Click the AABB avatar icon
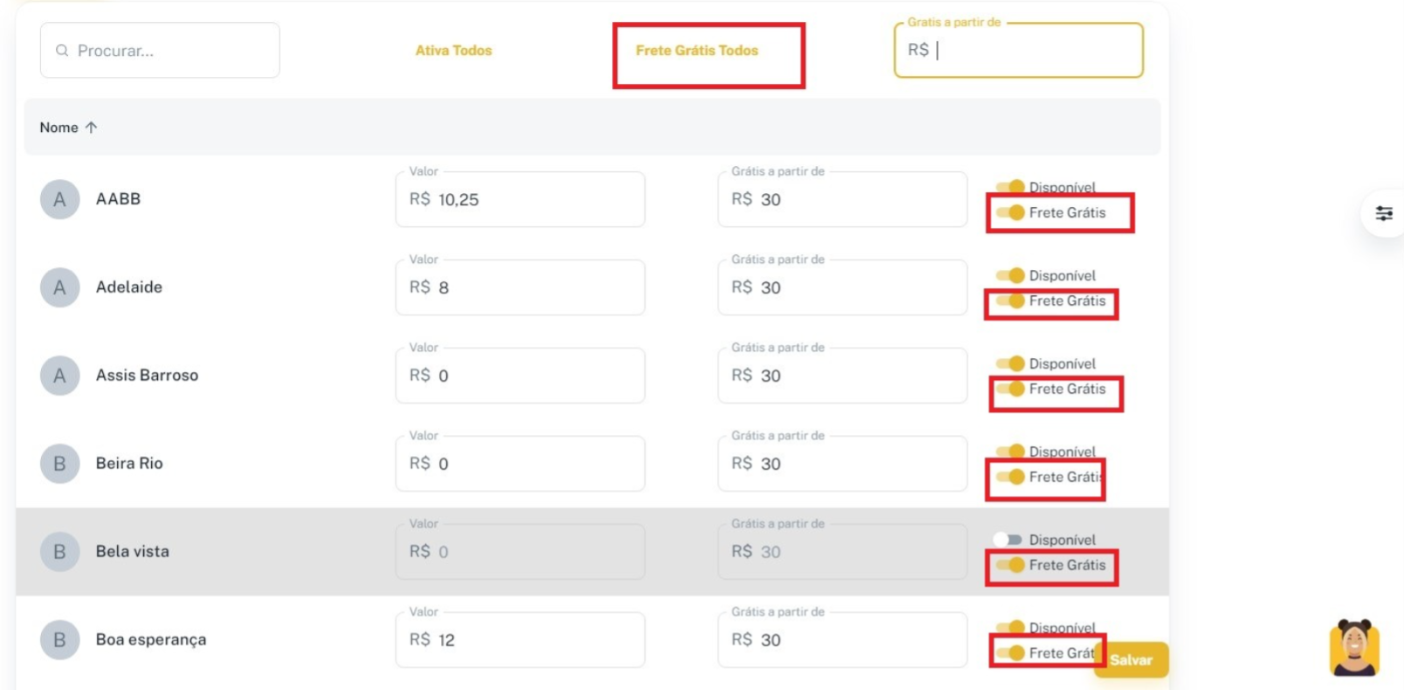The width and height of the screenshot is (1404, 690). tap(60, 199)
